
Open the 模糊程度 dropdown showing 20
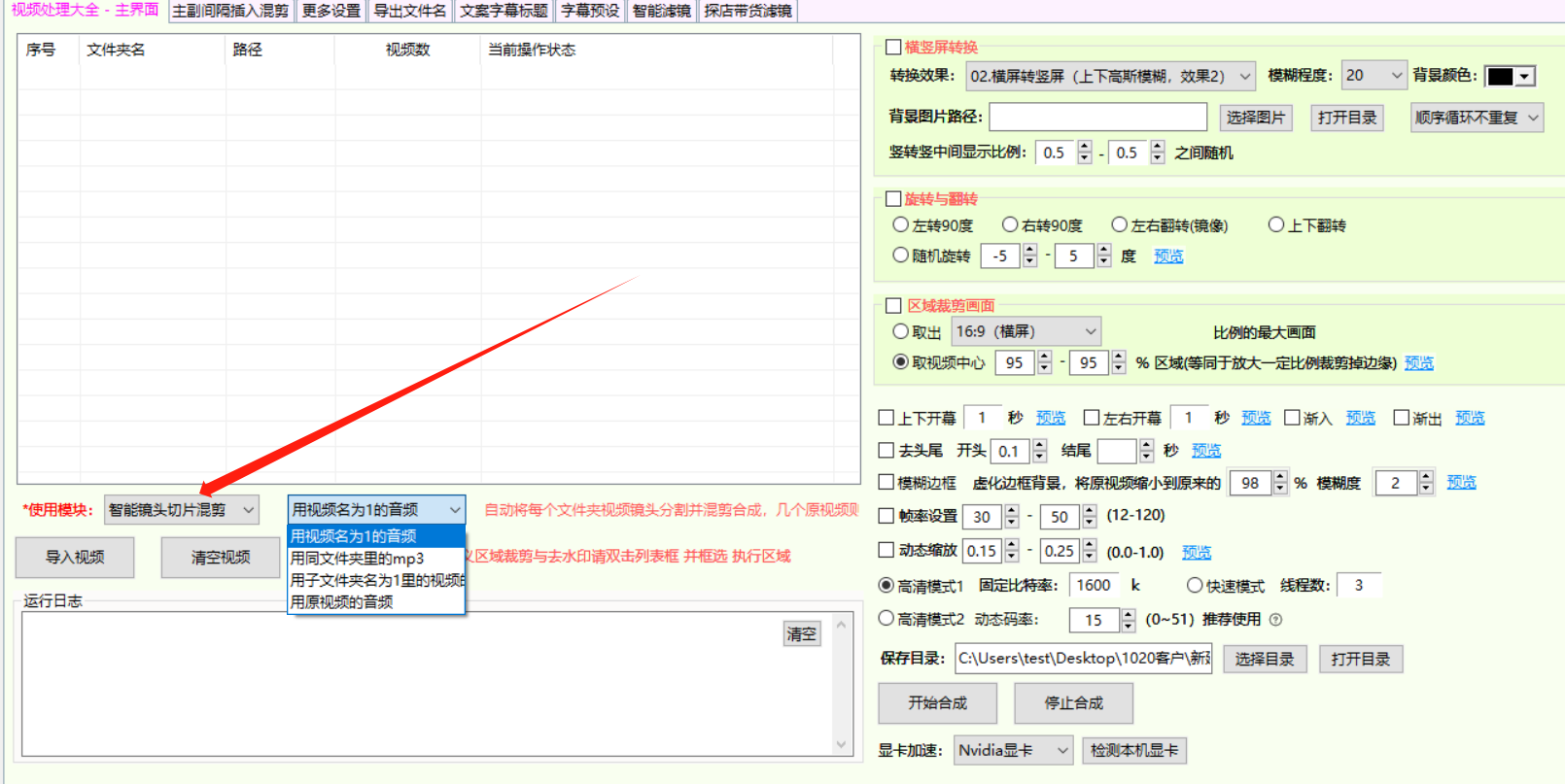click(1374, 75)
